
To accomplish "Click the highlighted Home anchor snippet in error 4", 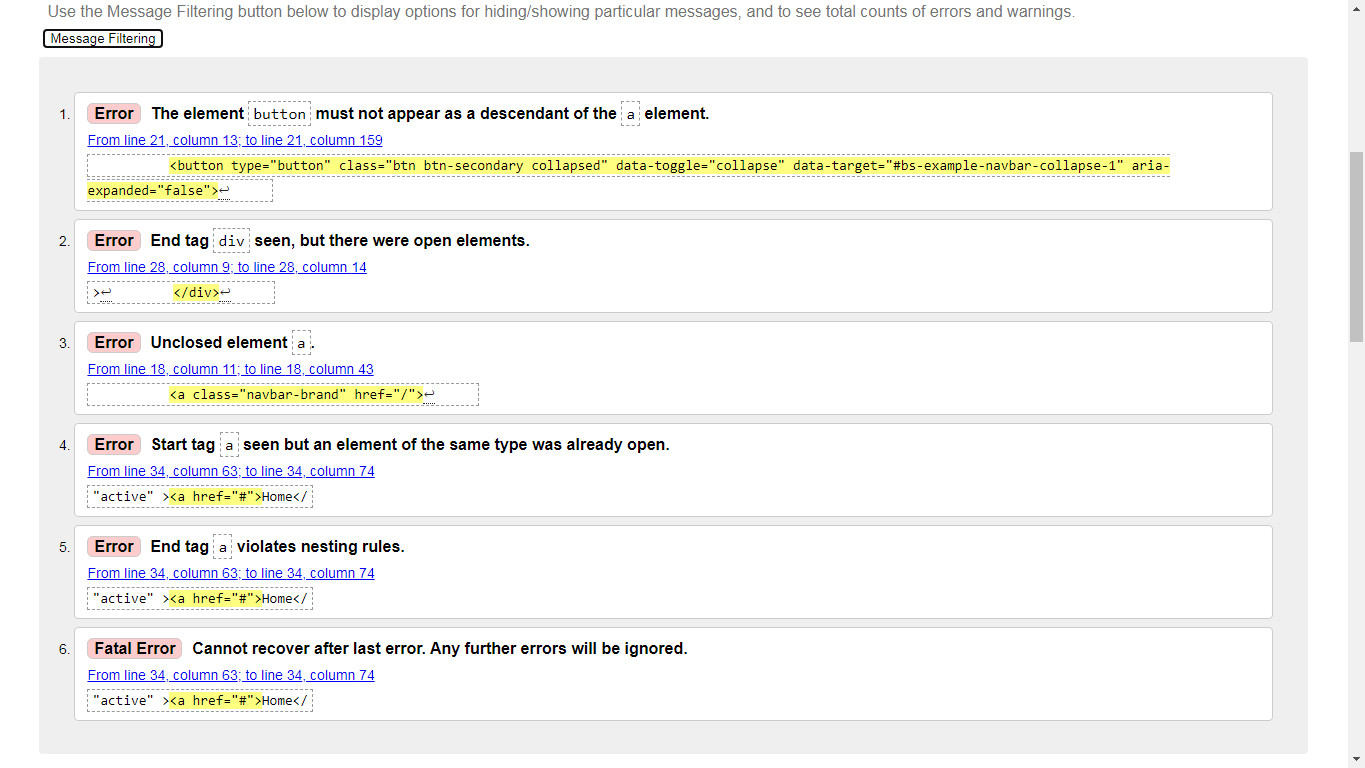I will [x=214, y=496].
